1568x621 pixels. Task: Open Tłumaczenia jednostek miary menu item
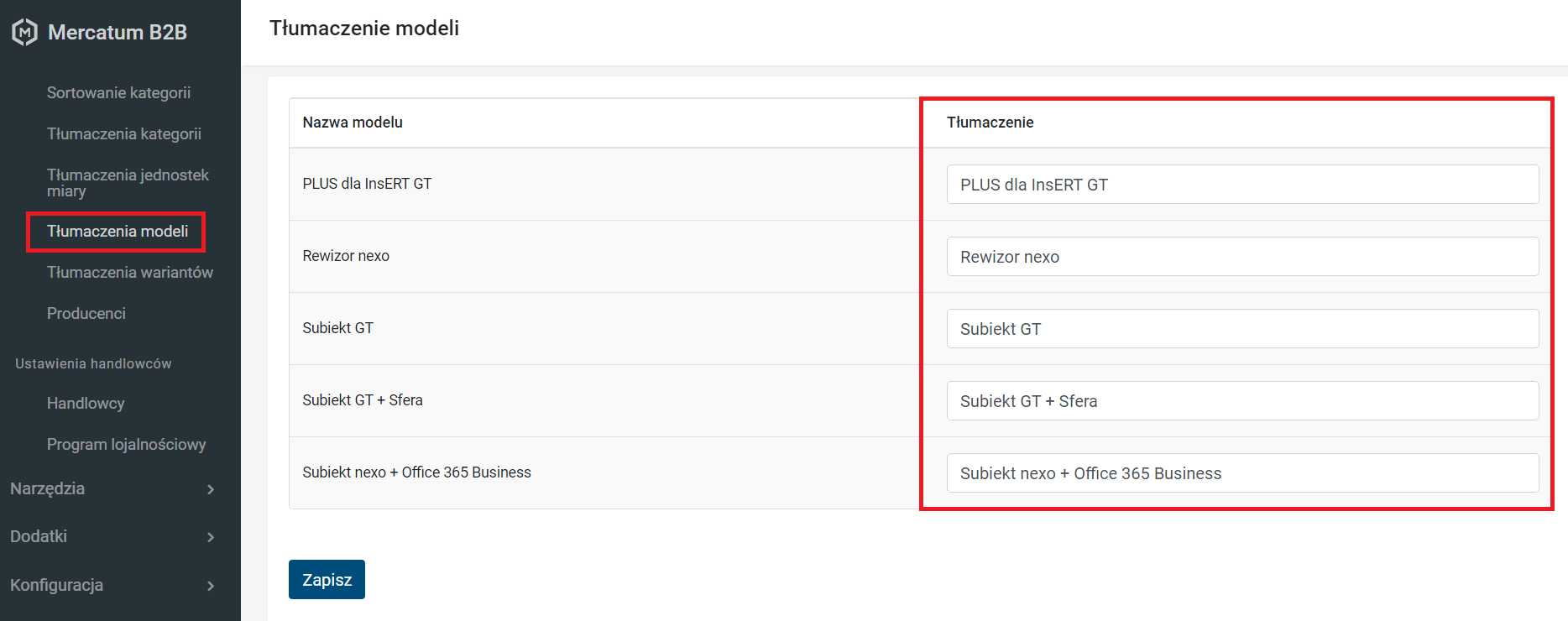[x=128, y=183]
